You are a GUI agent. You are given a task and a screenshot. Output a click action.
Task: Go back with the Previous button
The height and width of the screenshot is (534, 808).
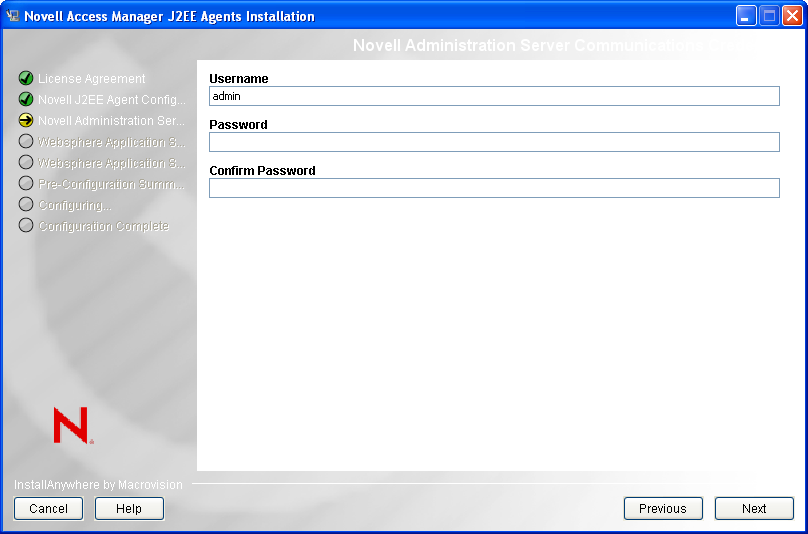pyautogui.click(x=663, y=509)
